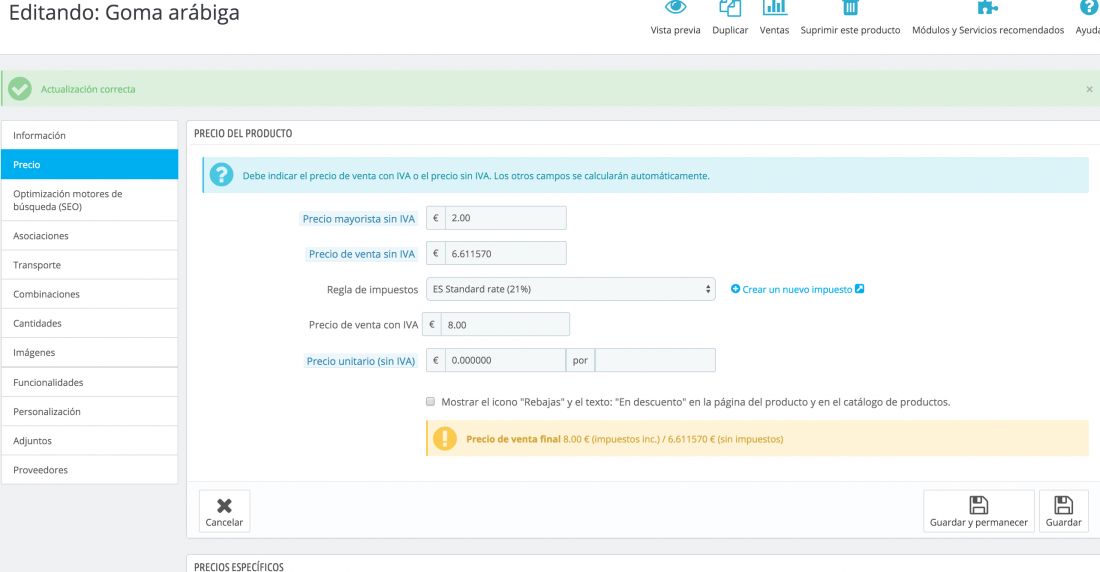Click Suprimir este producto trash icon
The image size is (1100, 572).
pos(850,8)
